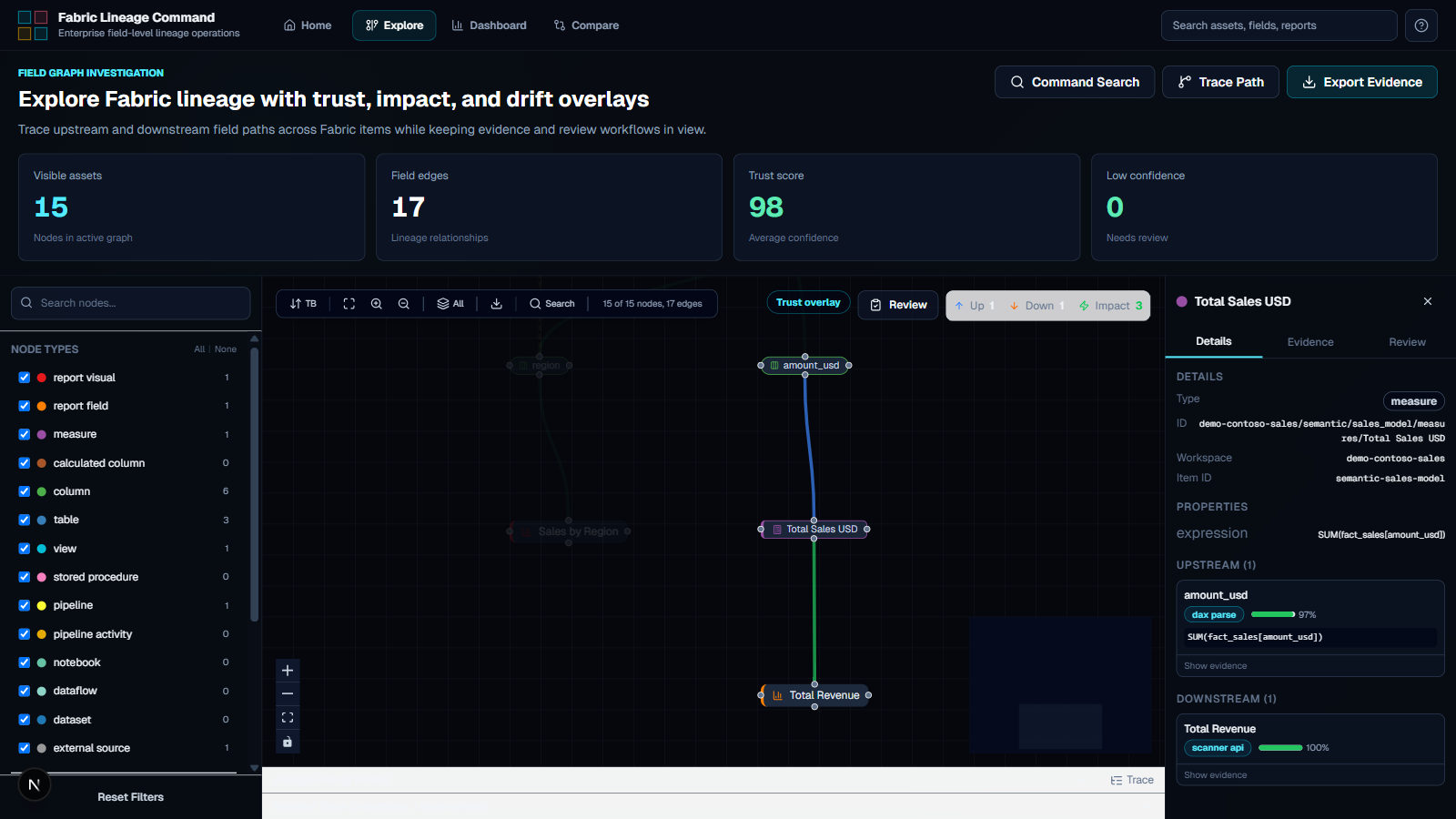Viewport: 1456px width, 819px height.
Task: Uncheck pipeline activity node type
Action: (x=25, y=634)
